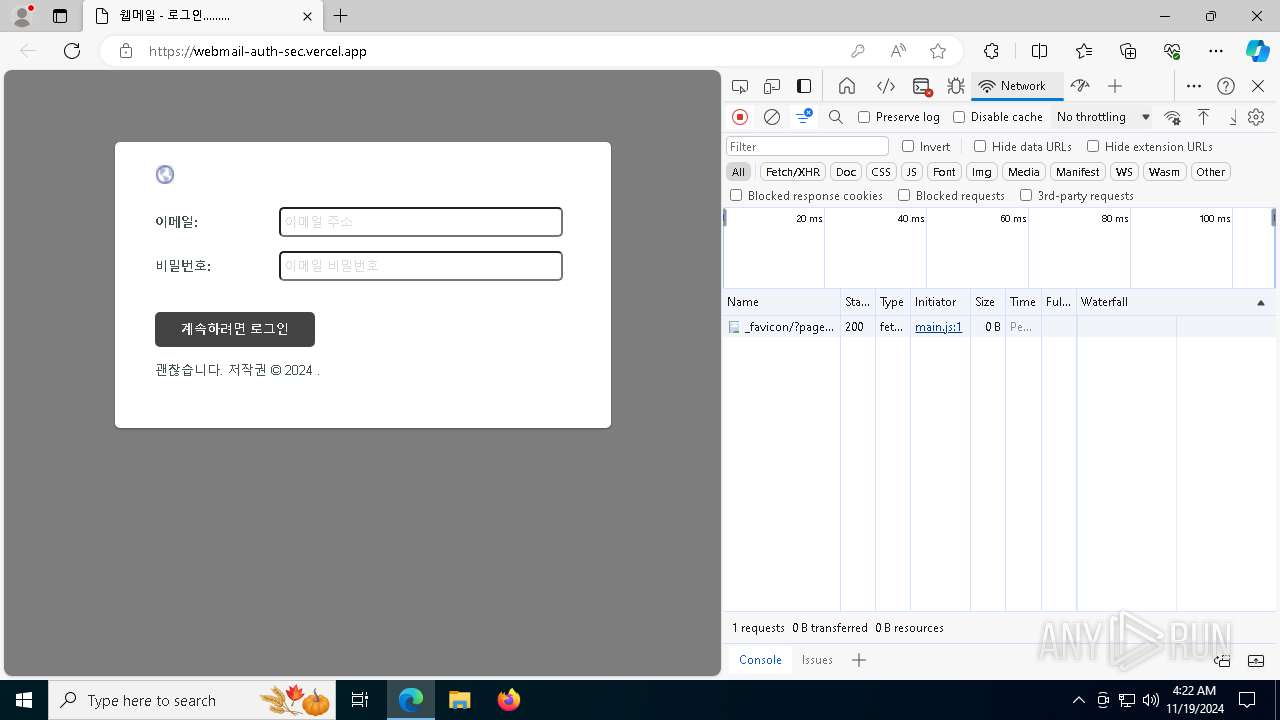This screenshot has width=1280, height=720.
Task: Open DevTools Welcome home tab
Action: pyautogui.click(x=847, y=86)
